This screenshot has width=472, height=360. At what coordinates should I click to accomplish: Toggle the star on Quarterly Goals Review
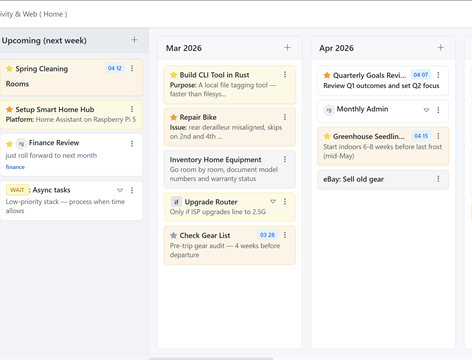[327, 75]
